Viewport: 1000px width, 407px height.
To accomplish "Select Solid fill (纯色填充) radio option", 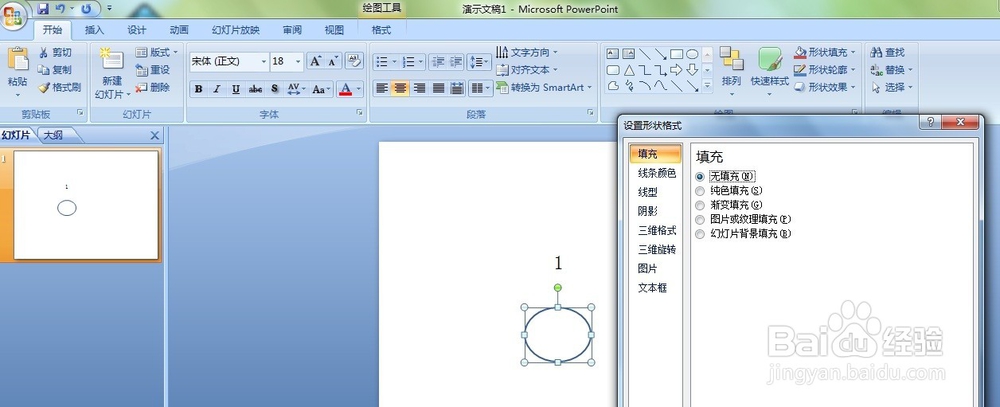I will (700, 191).
